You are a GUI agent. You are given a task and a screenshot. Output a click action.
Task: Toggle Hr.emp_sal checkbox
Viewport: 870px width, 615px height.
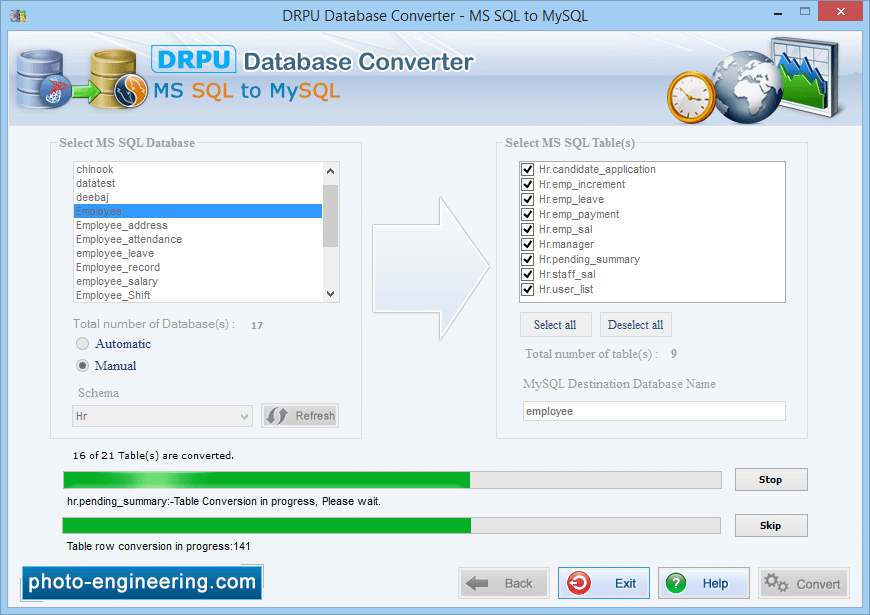[528, 229]
